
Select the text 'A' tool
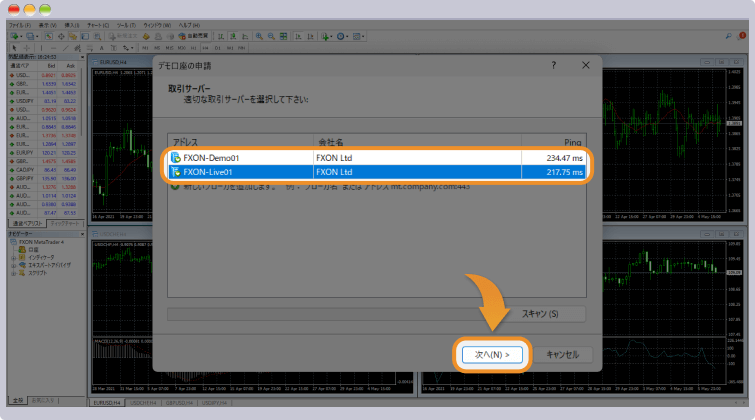click(x=102, y=48)
